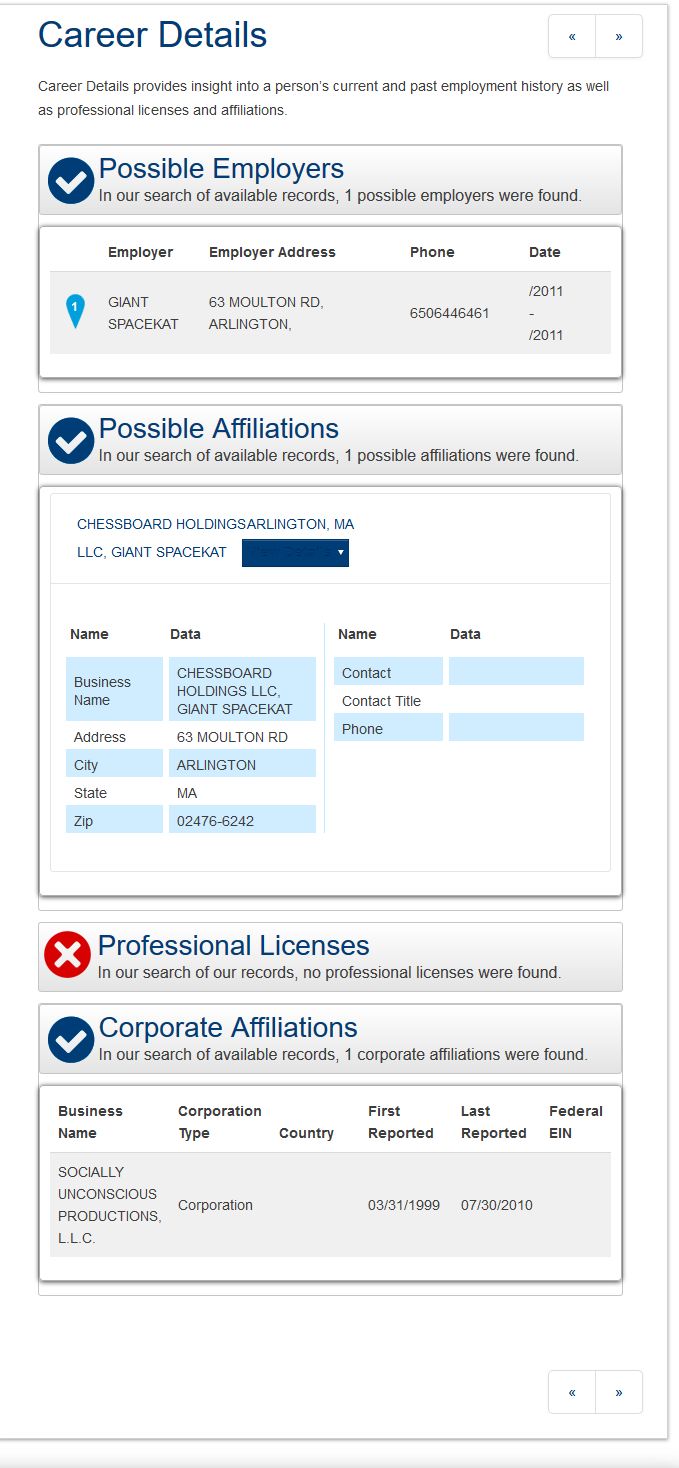This screenshot has height=1468, width=679.
Task: Select the SOCIALLY UNCONSCIOUS PRODUCTIONS row
Action: [330, 1205]
